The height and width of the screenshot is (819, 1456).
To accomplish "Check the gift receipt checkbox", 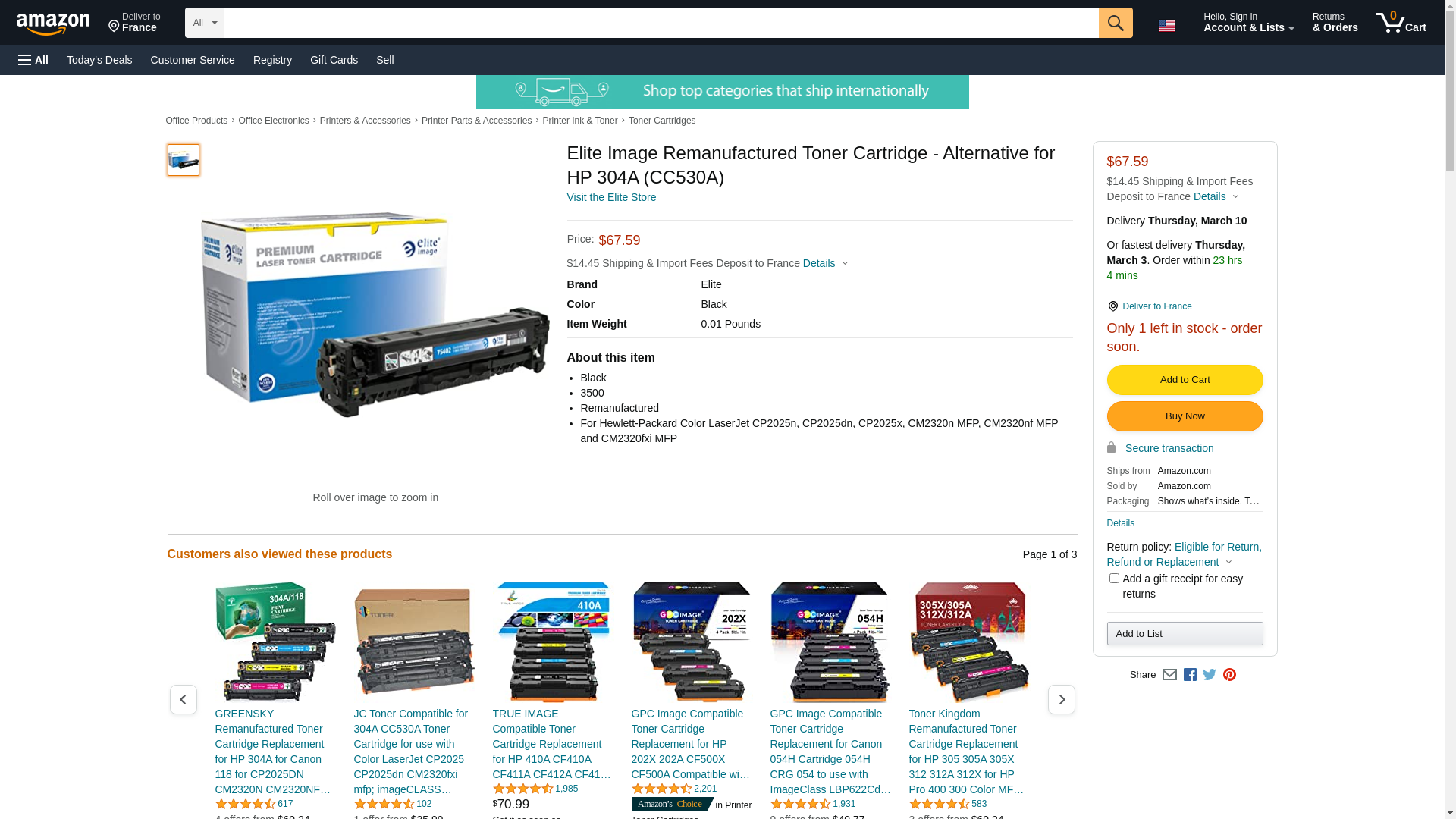I will pyautogui.click(x=1114, y=579).
